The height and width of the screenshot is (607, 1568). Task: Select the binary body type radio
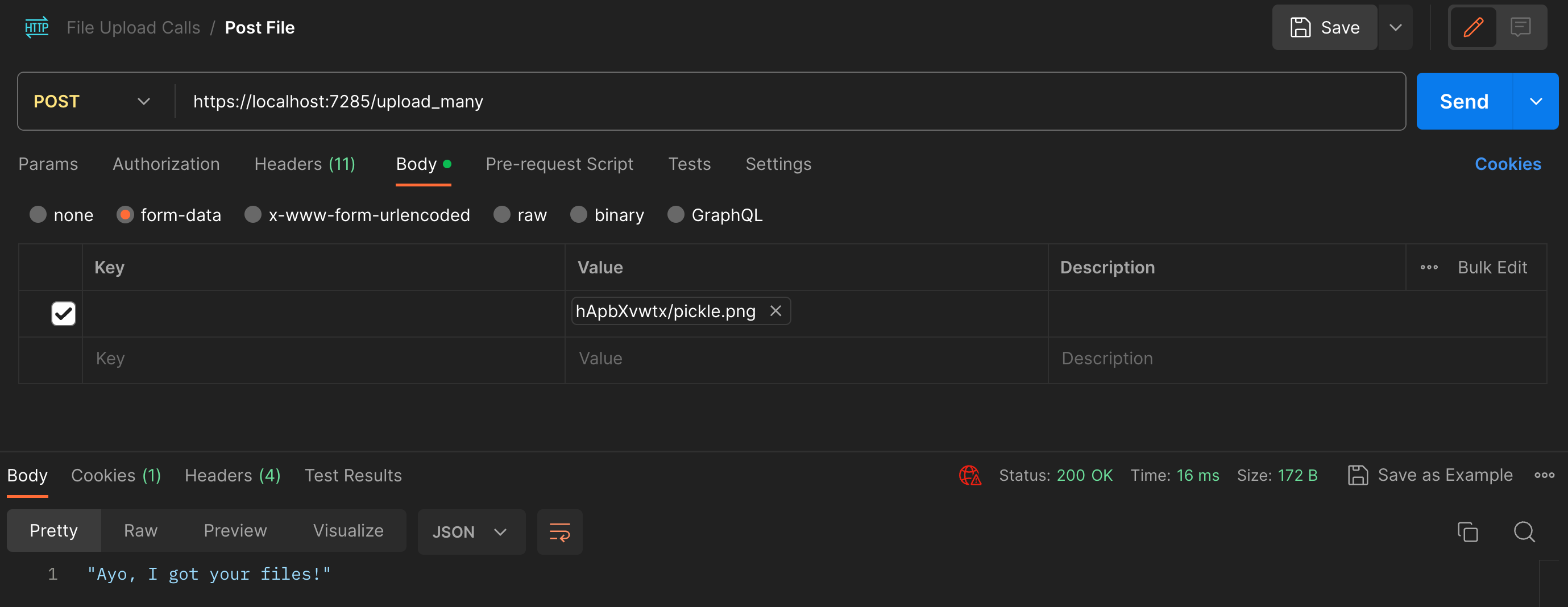point(578,215)
